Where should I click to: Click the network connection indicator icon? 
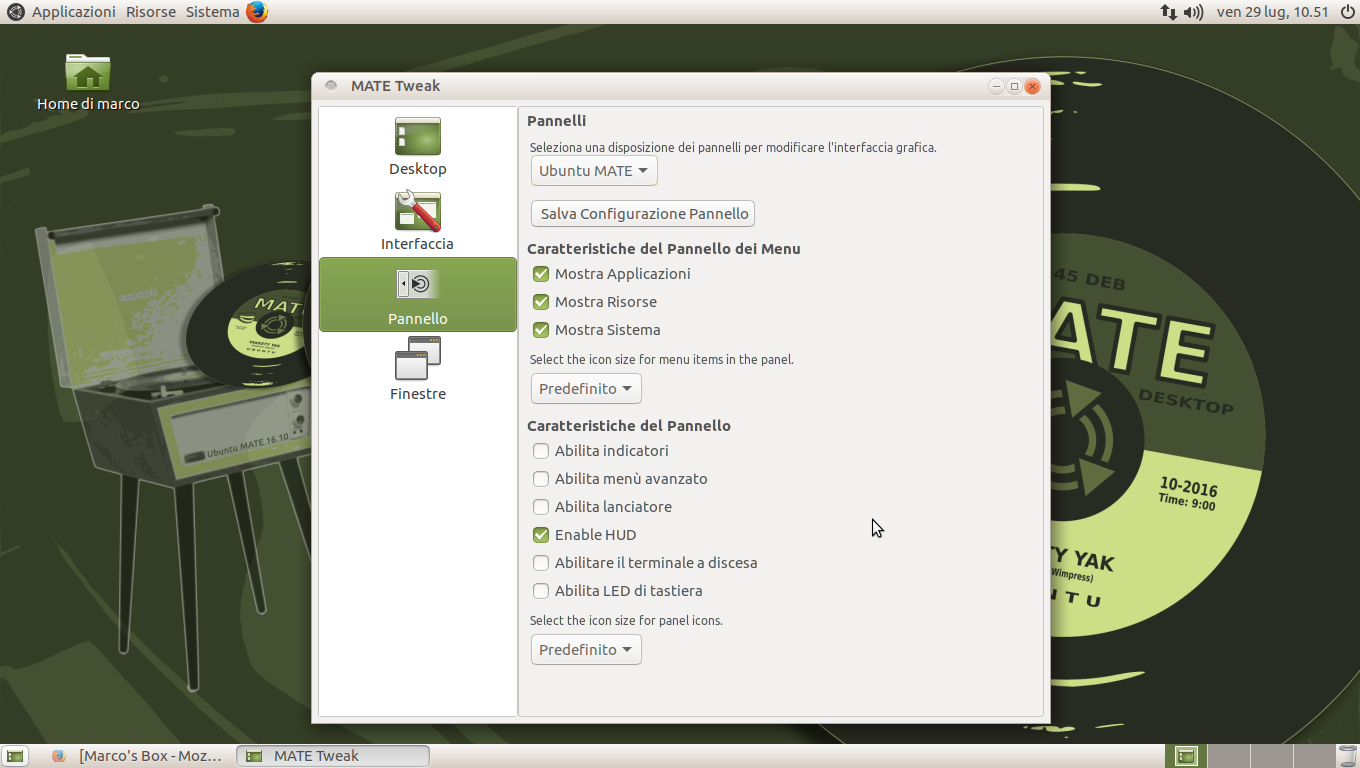coord(1168,12)
